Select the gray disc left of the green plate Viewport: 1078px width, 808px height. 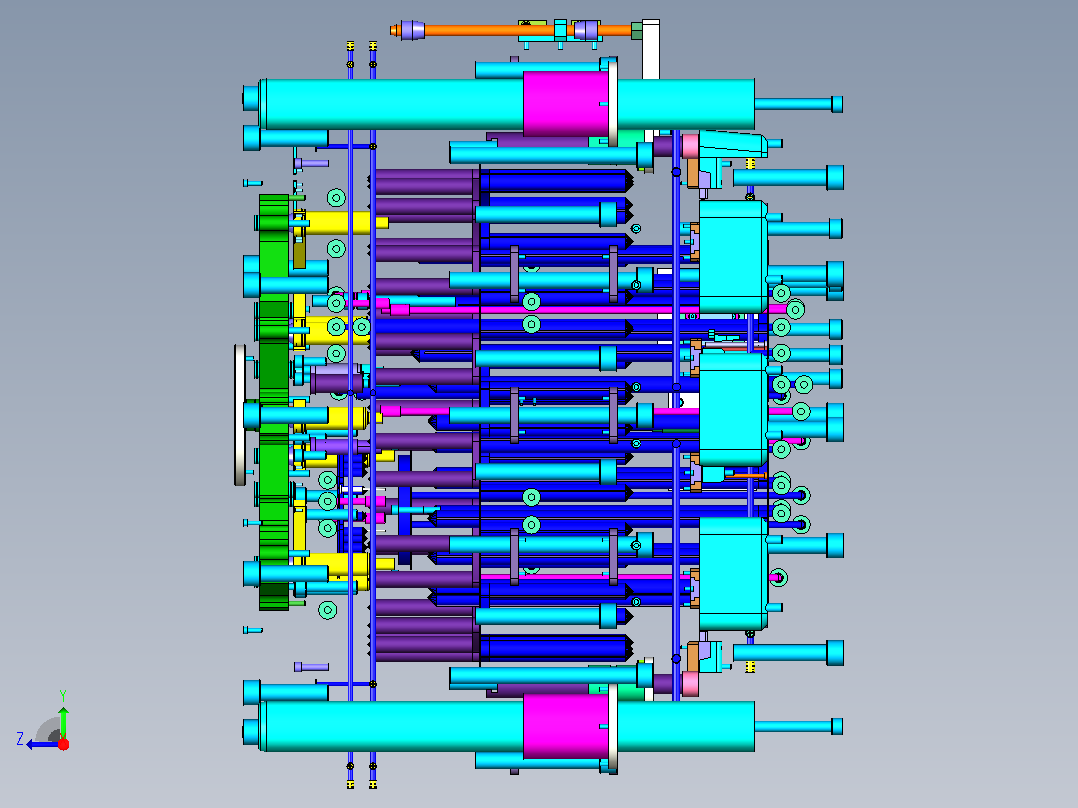coord(240,415)
